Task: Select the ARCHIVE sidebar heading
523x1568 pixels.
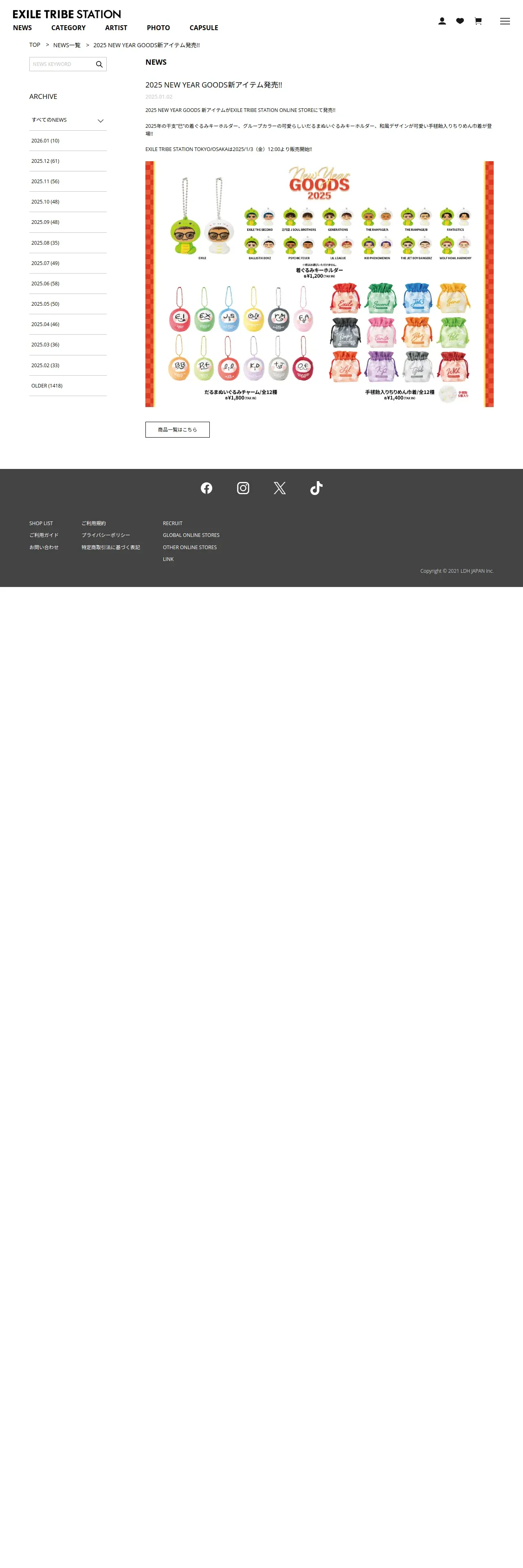Action: click(x=43, y=97)
